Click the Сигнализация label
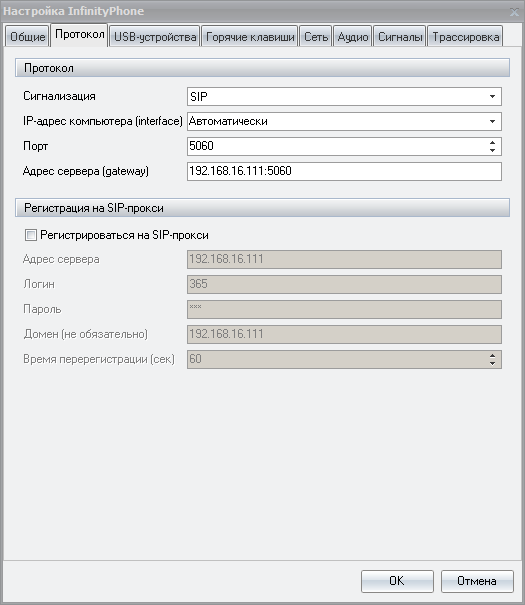This screenshot has height=605, width=525. (59, 96)
